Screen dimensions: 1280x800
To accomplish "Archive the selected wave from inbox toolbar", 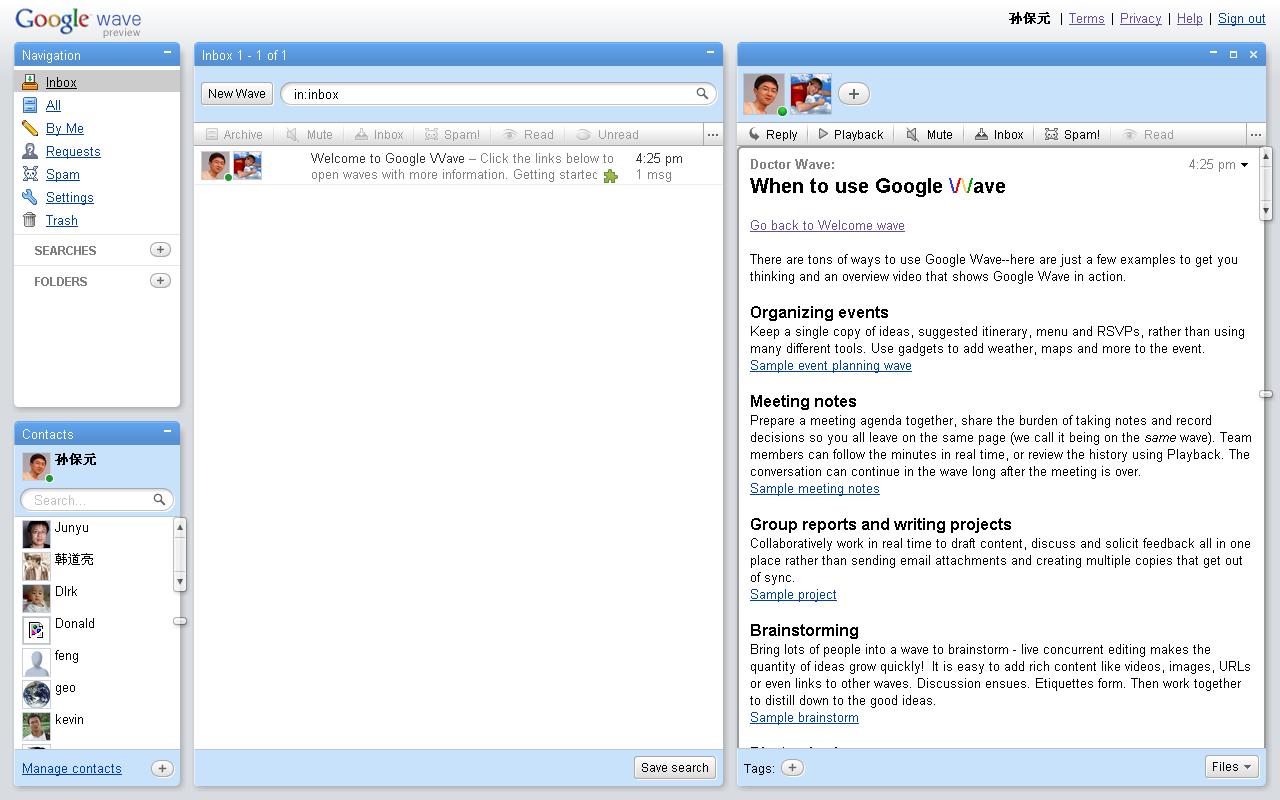I will pyautogui.click(x=234, y=135).
